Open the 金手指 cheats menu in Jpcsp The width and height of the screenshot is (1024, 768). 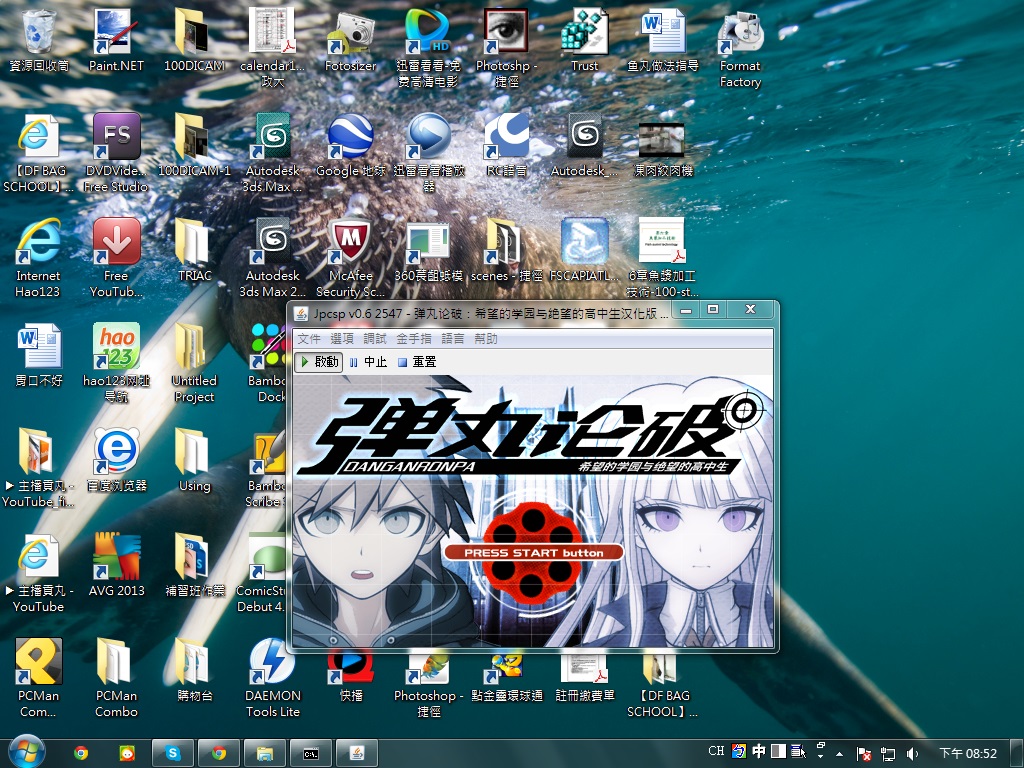pyautogui.click(x=413, y=338)
